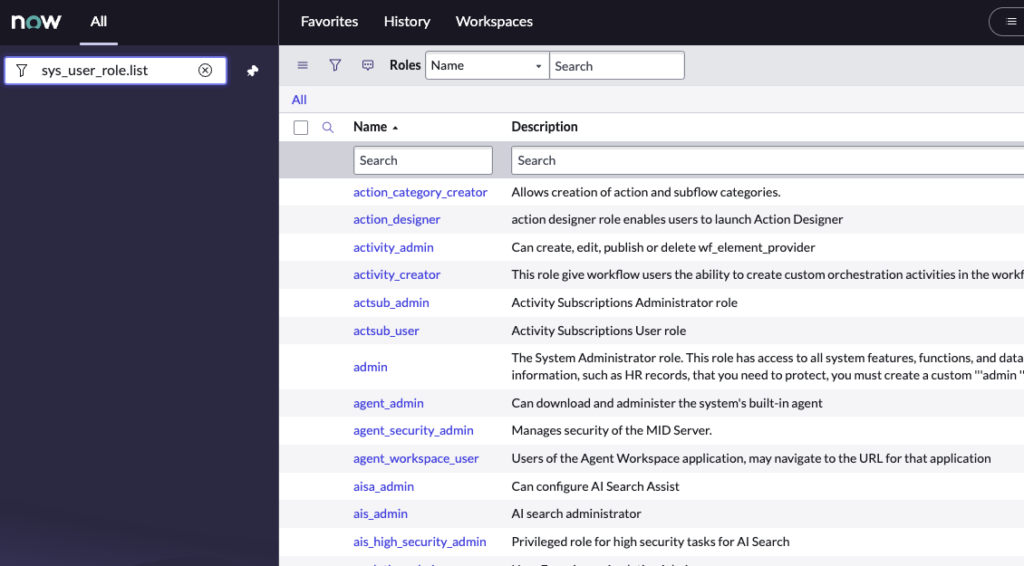Viewport: 1024px width, 566px height.
Task: Open the activity stream chat icon
Action: [368, 65]
